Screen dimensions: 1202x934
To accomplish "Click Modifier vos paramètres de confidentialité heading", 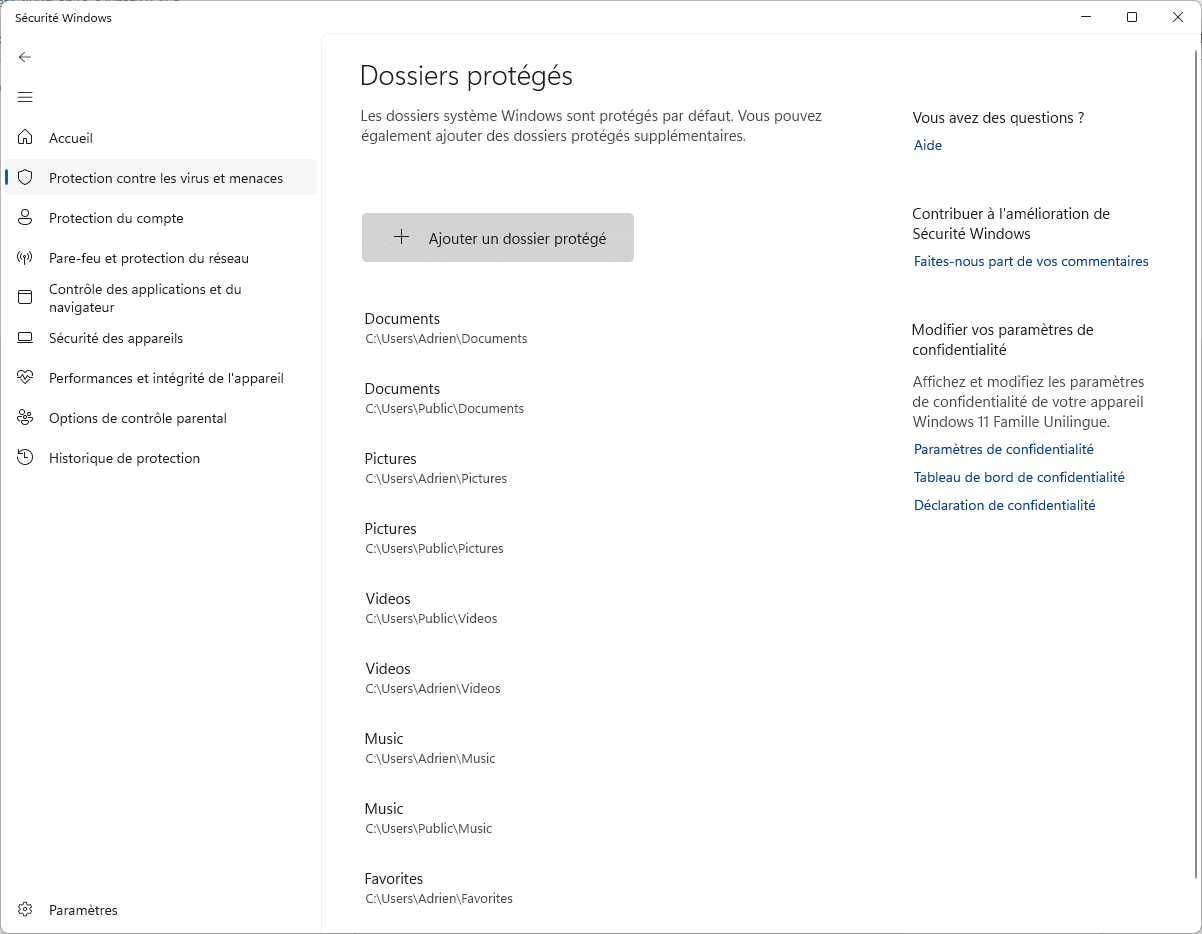I will 1003,340.
